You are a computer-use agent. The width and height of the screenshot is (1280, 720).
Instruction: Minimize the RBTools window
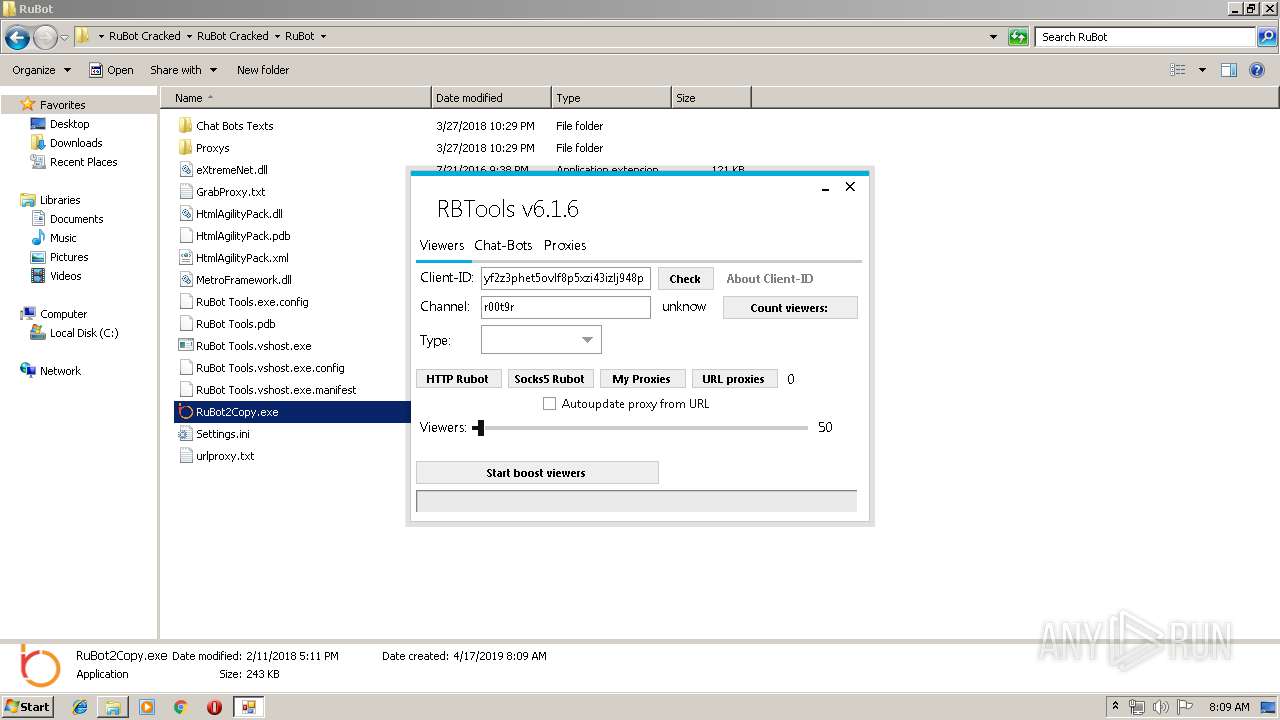coord(825,188)
